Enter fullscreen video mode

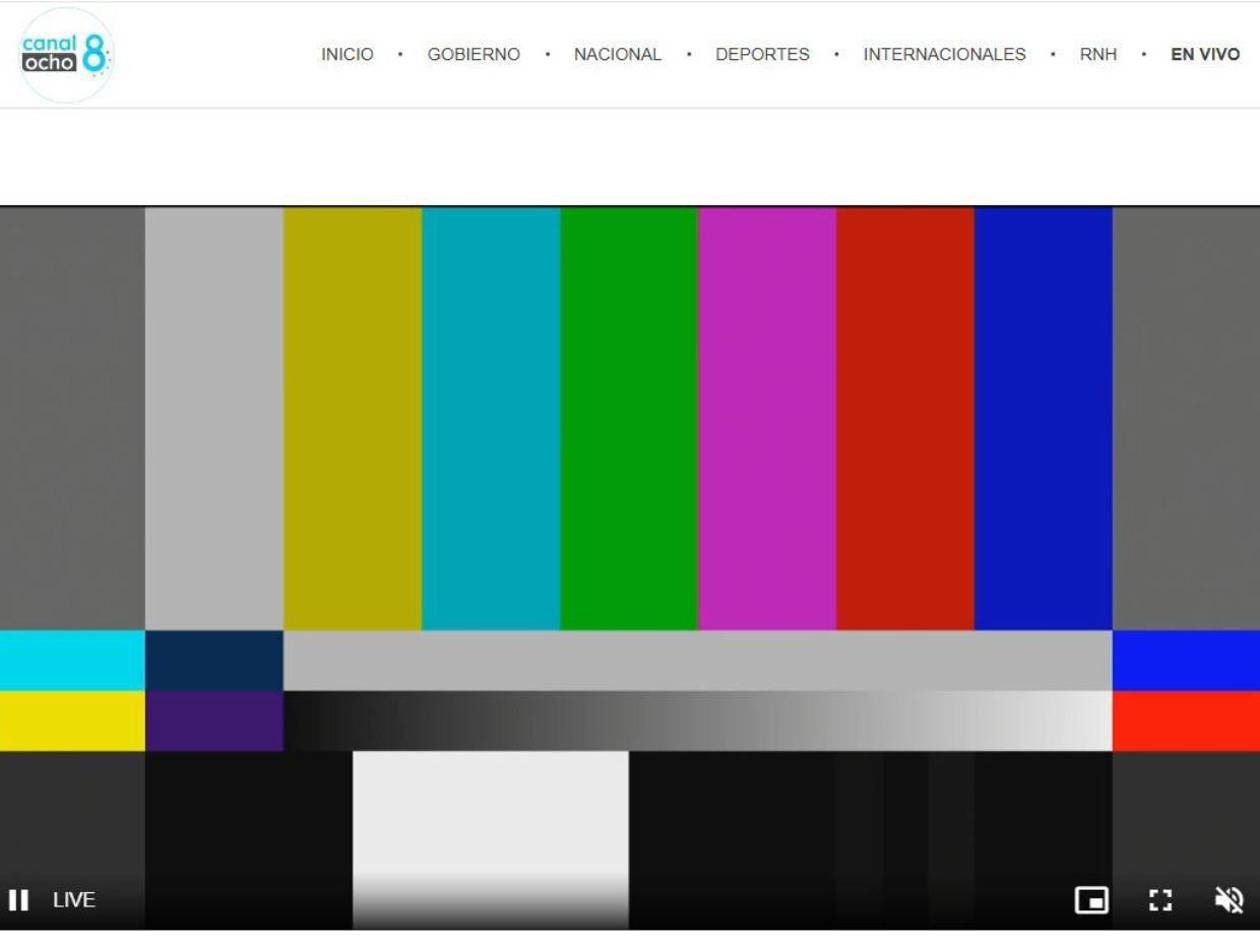(x=1160, y=900)
